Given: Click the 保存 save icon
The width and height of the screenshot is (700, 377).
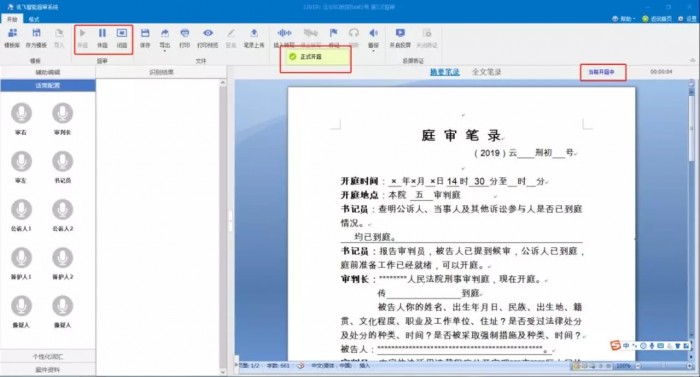Looking at the screenshot, I should [145, 38].
